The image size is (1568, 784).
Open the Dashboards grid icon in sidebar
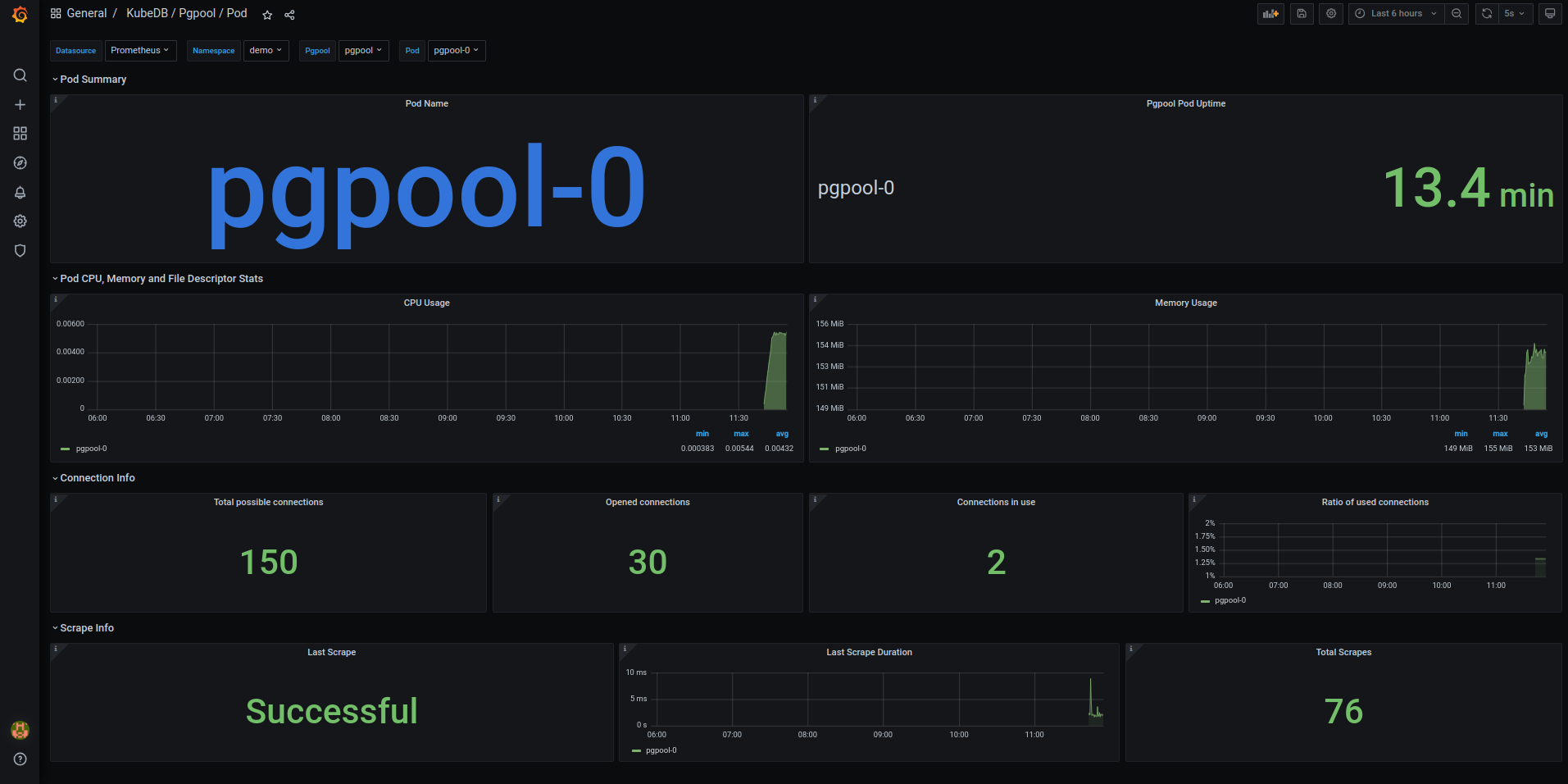[20, 133]
